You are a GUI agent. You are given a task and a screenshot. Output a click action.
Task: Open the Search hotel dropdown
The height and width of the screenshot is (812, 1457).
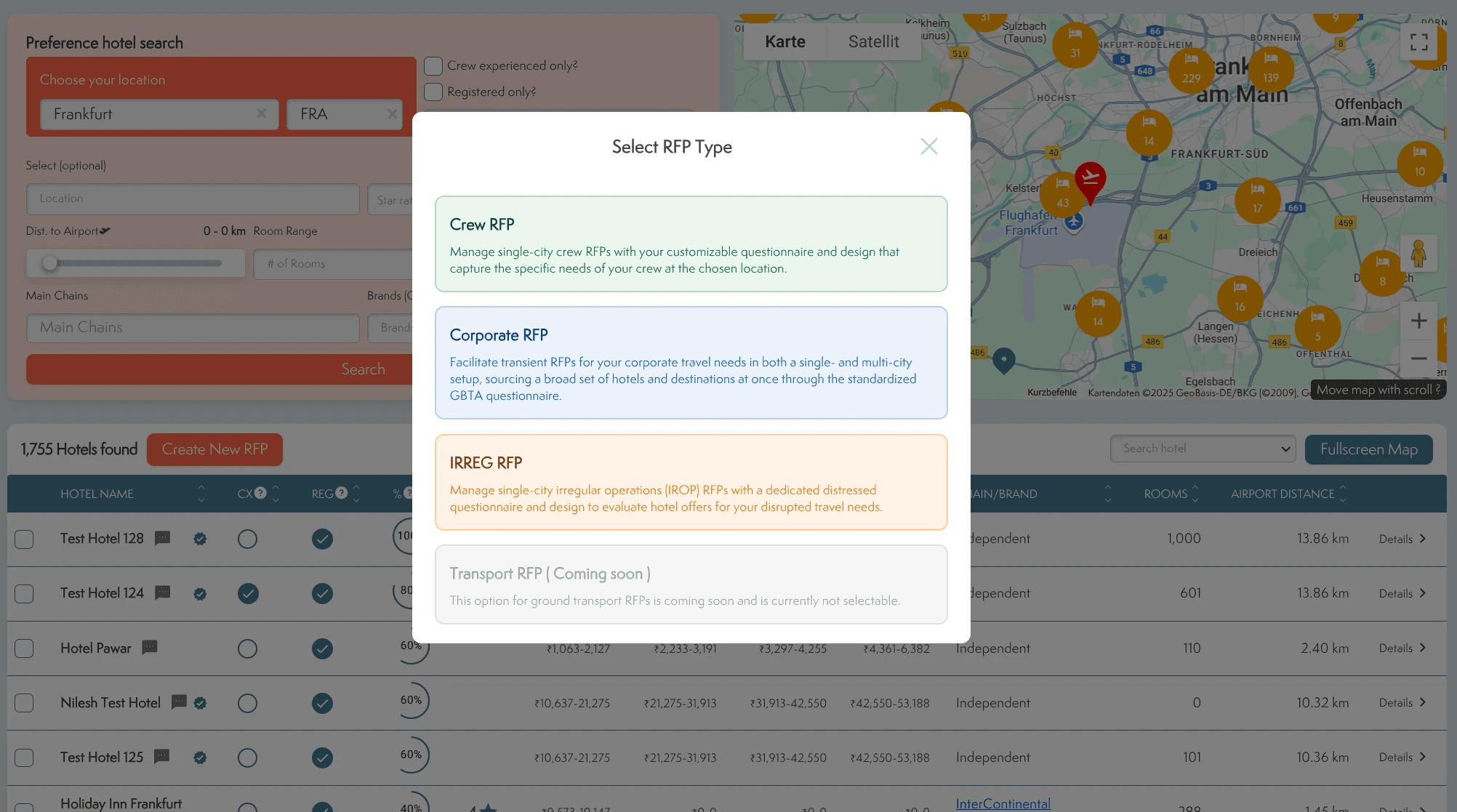(x=1203, y=449)
